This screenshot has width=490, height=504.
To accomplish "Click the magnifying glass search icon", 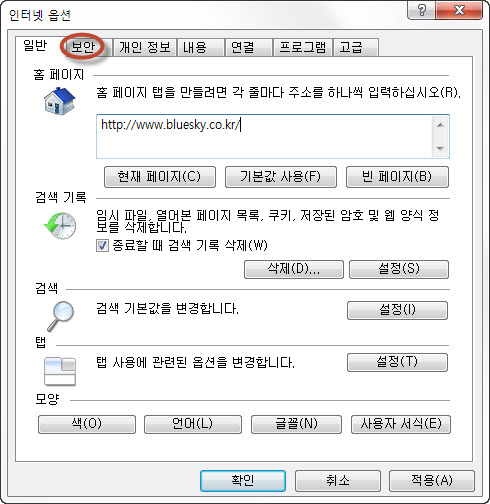I will [x=60, y=316].
